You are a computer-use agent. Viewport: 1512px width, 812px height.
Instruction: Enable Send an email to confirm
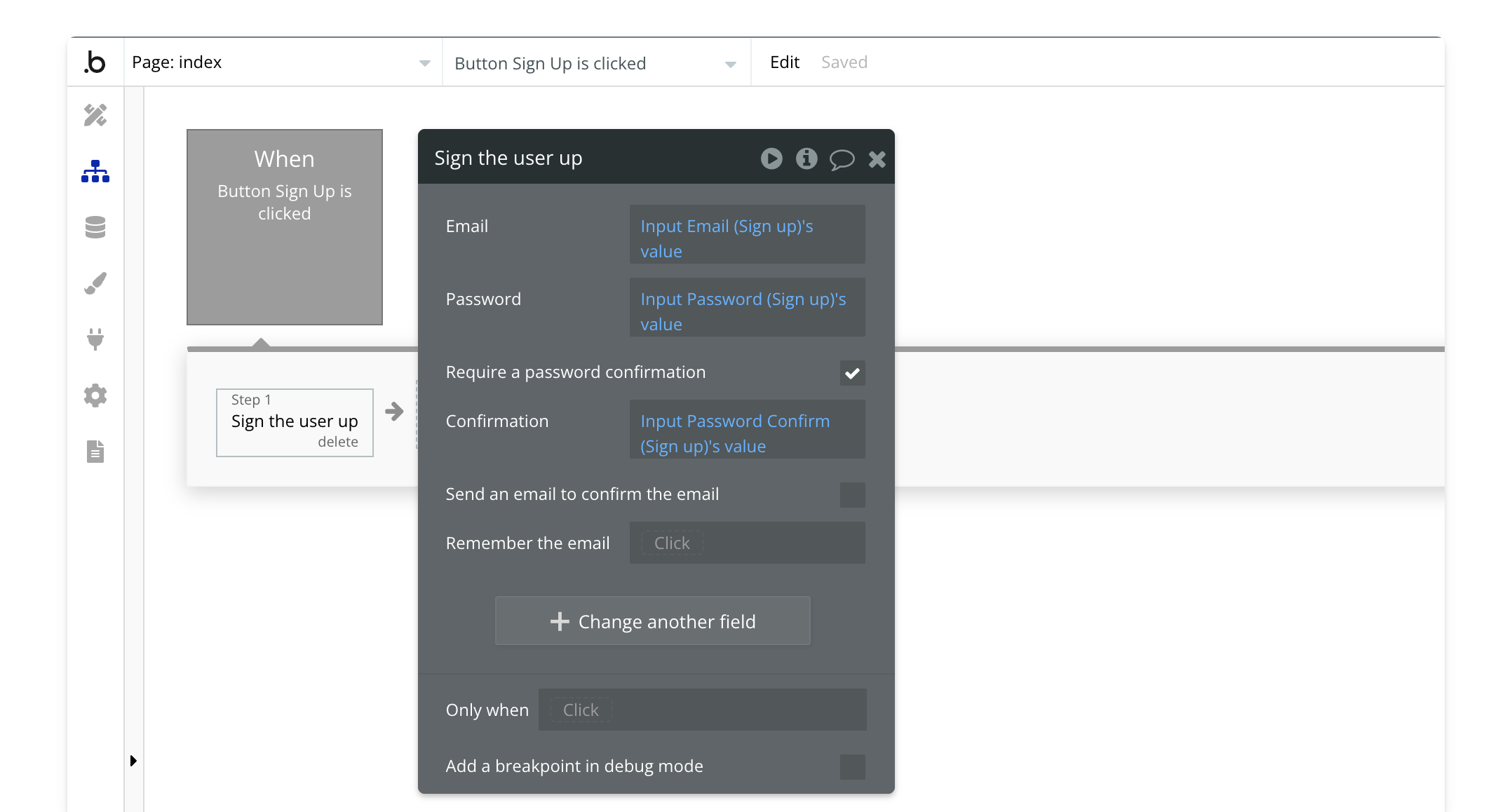click(x=852, y=495)
